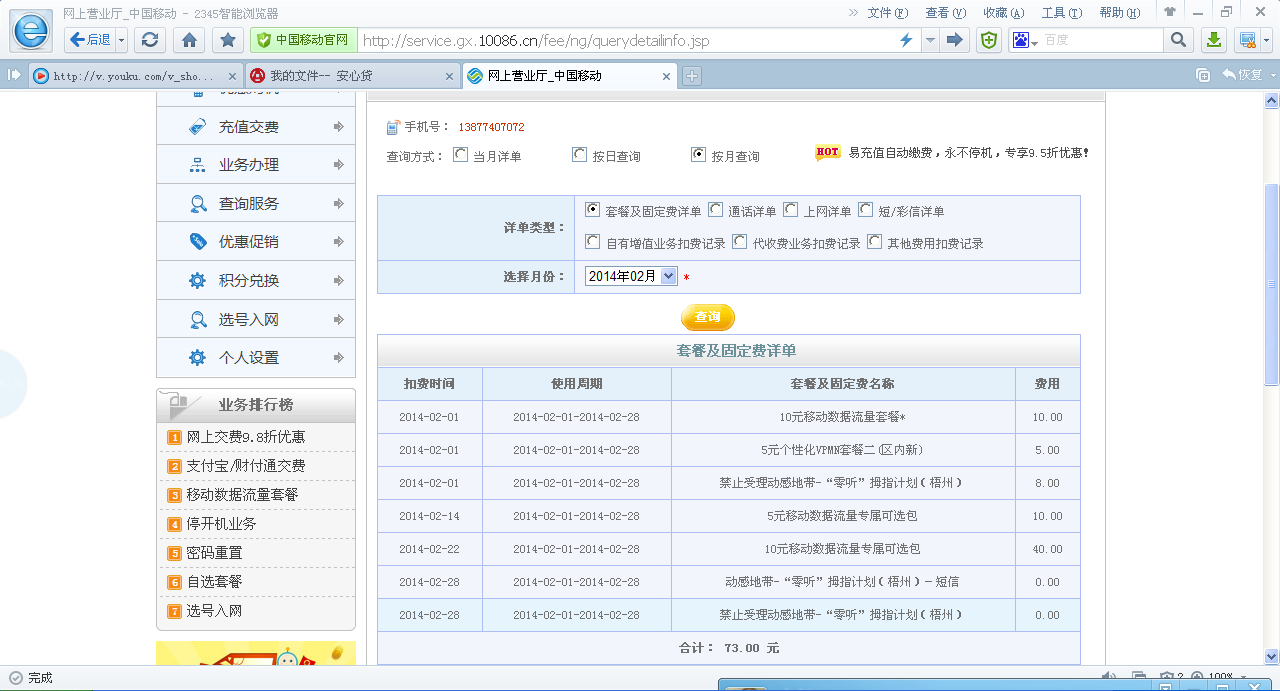This screenshot has width=1280, height=691.
Task: Select 通话详单 bill type
Action: coord(715,210)
